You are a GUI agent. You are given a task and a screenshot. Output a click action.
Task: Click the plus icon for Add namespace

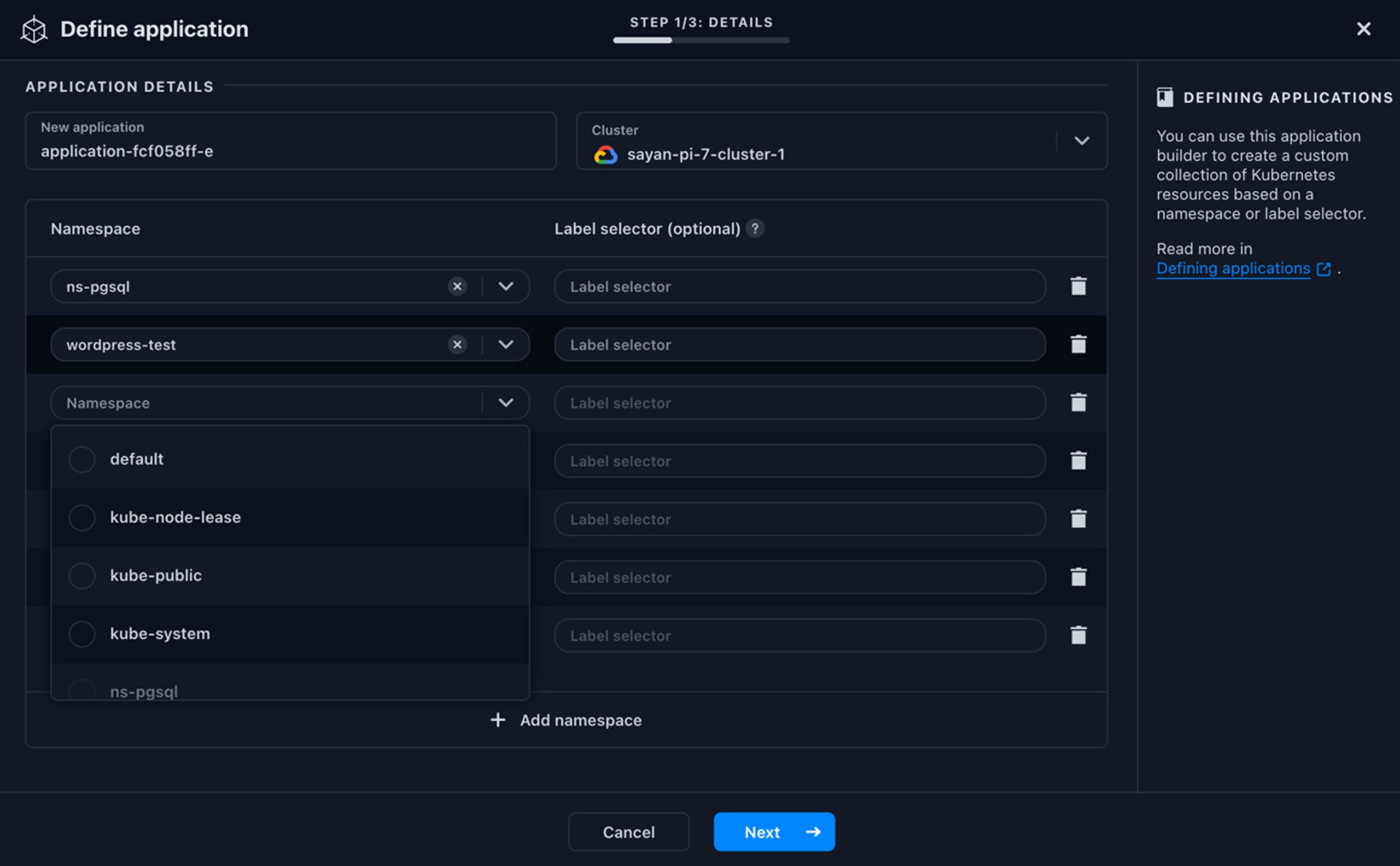pyautogui.click(x=498, y=720)
